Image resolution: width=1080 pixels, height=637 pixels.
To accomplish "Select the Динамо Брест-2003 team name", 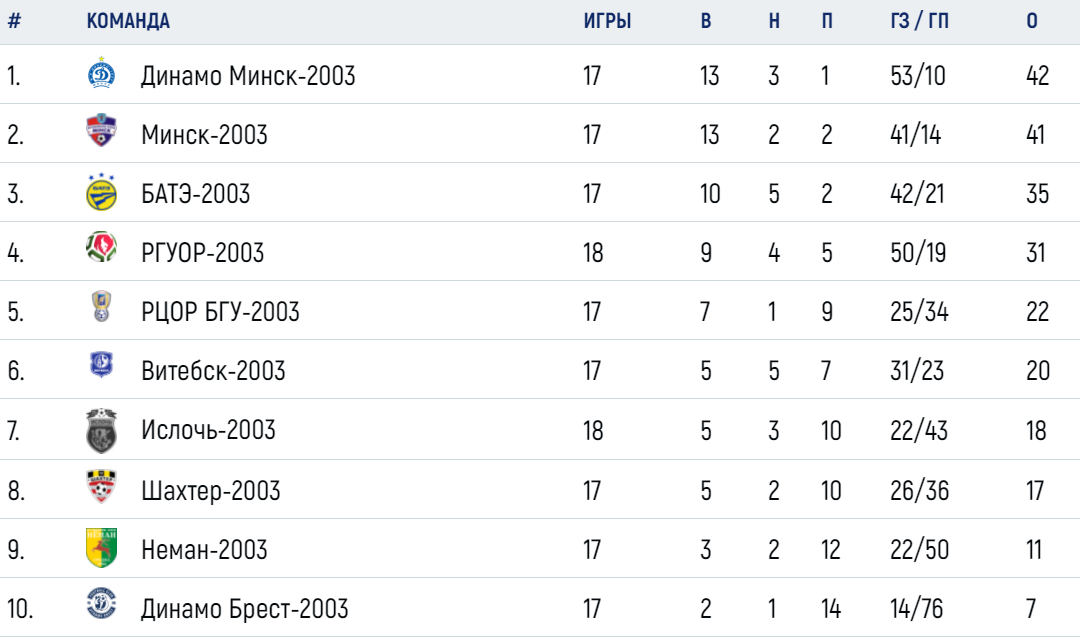I will tap(245, 609).
